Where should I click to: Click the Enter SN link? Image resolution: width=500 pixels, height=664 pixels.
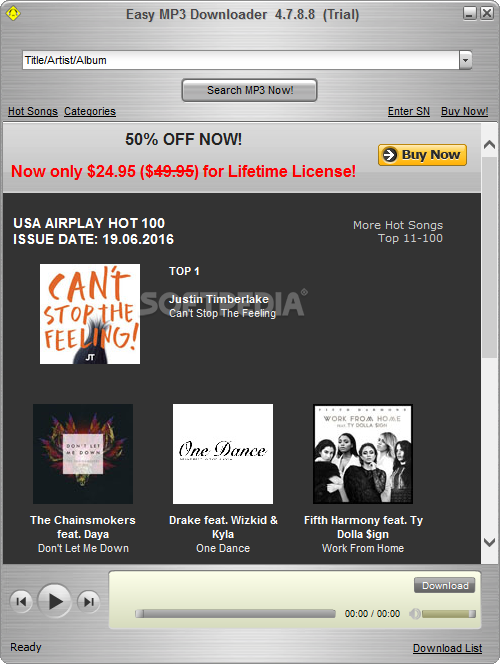[x=409, y=111]
